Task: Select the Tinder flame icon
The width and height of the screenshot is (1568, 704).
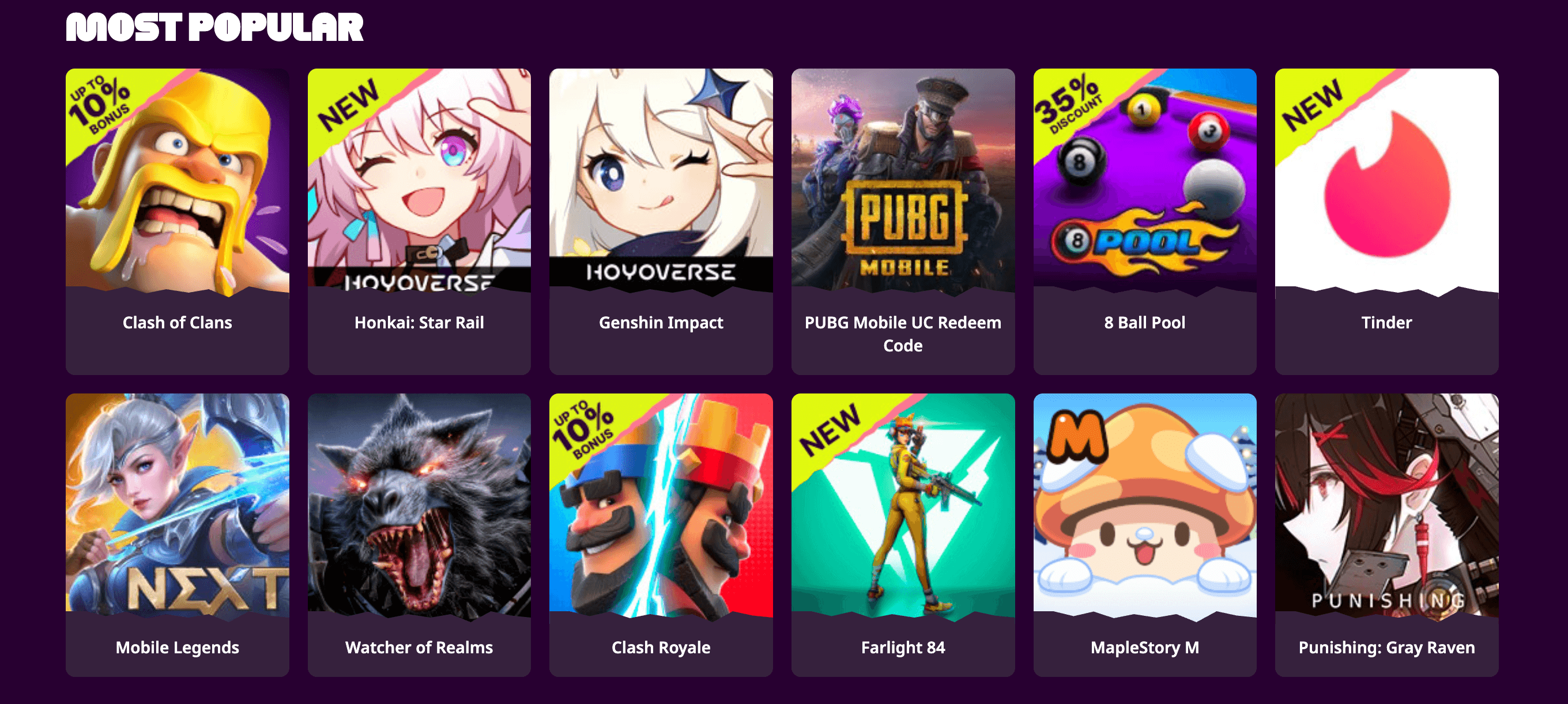Action: click(x=1386, y=183)
